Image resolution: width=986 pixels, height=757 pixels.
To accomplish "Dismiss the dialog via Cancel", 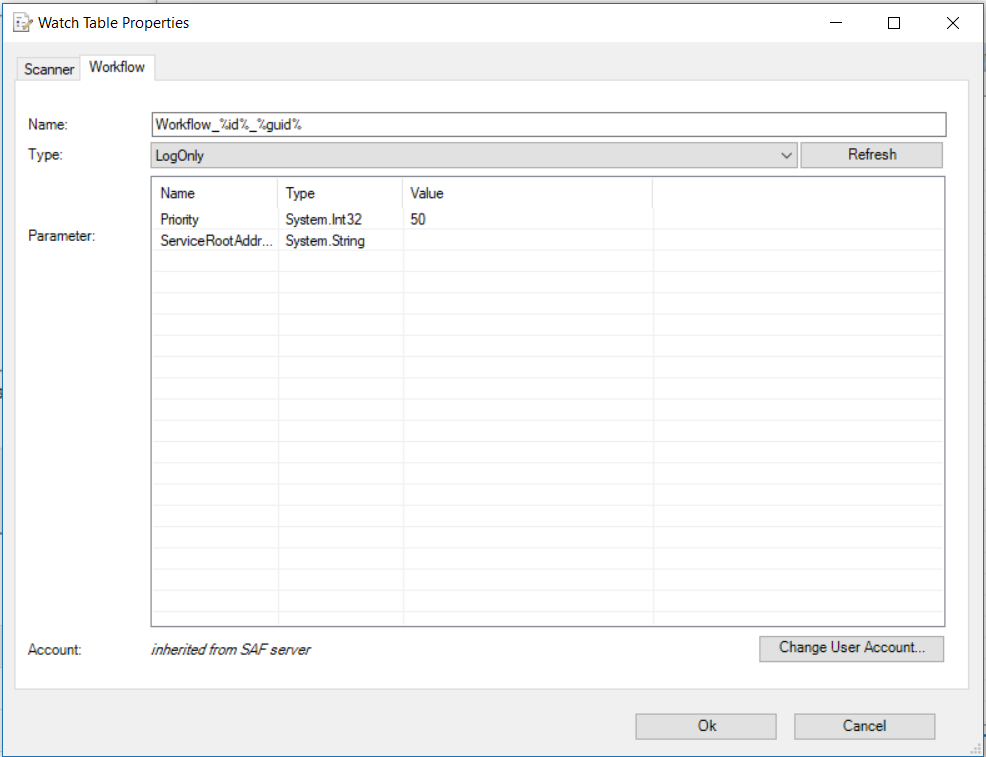I will pyautogui.click(x=864, y=726).
